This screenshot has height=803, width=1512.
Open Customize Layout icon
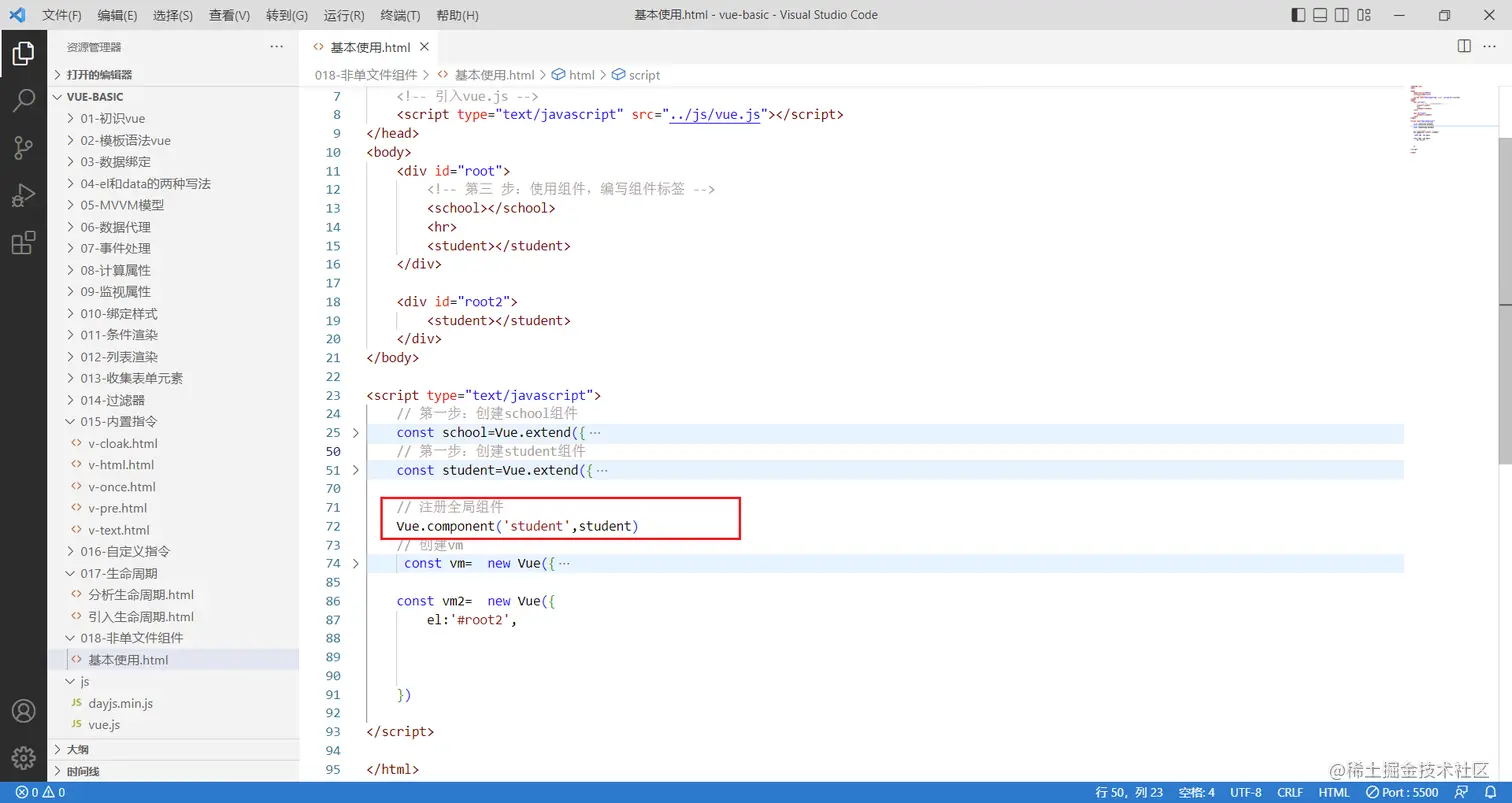click(1365, 15)
